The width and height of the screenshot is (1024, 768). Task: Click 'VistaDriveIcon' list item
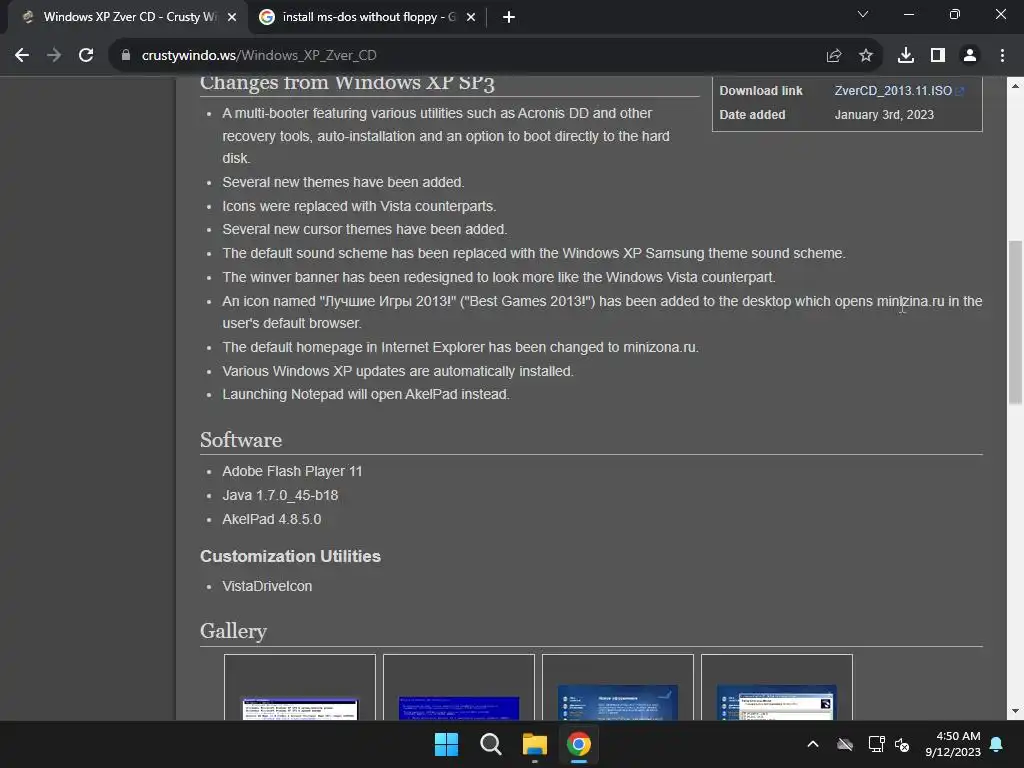267,586
